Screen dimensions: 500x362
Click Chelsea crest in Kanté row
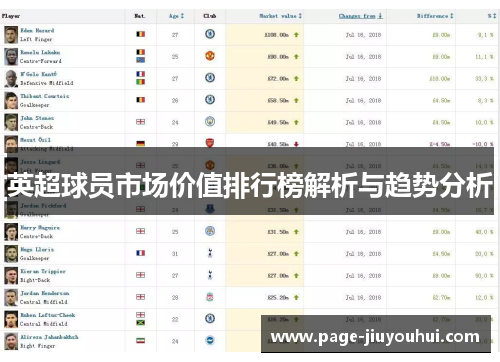click(210, 78)
